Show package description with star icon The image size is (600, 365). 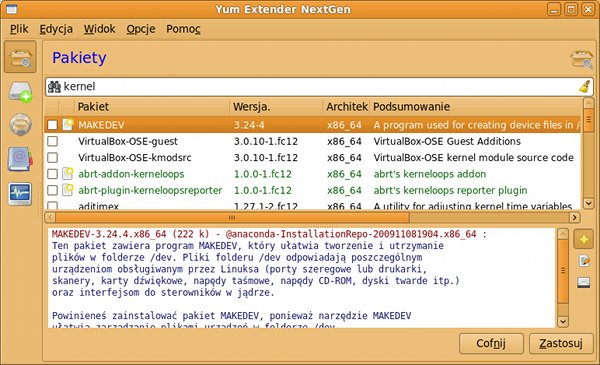coord(584,240)
